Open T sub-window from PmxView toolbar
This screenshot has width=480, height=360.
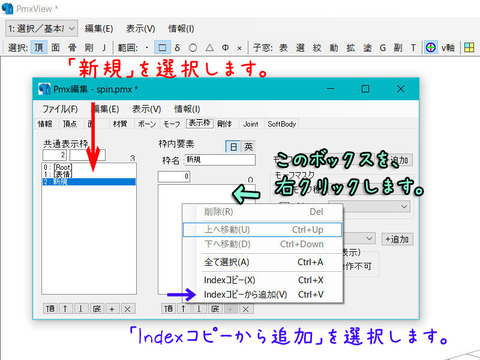(x=413, y=48)
